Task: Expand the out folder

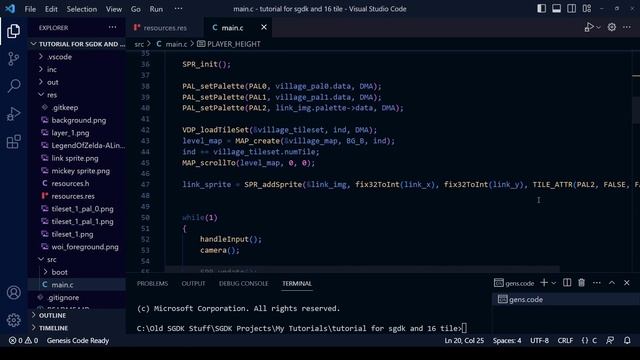Action: [77, 82]
